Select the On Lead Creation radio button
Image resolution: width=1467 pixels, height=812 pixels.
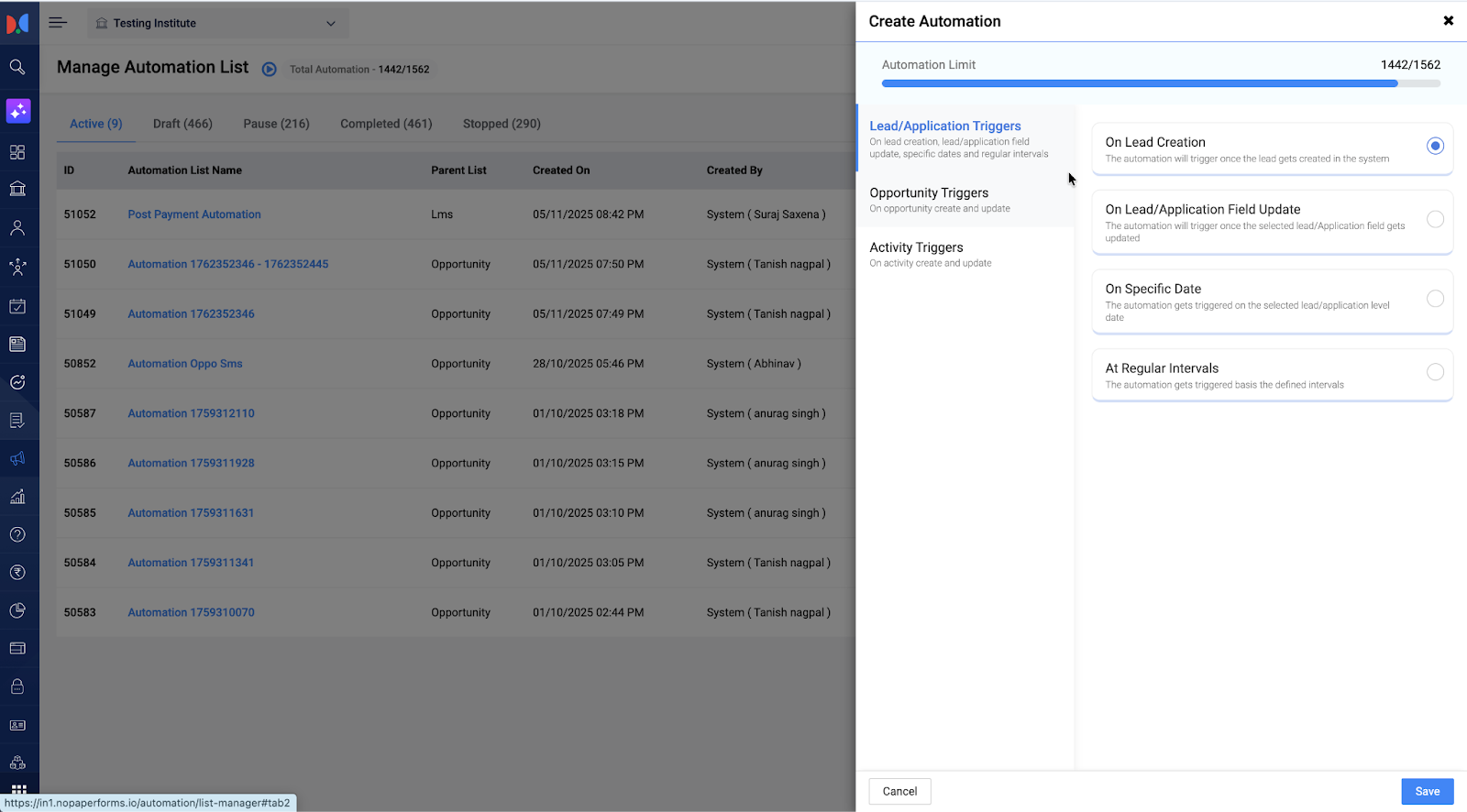pos(1435,146)
